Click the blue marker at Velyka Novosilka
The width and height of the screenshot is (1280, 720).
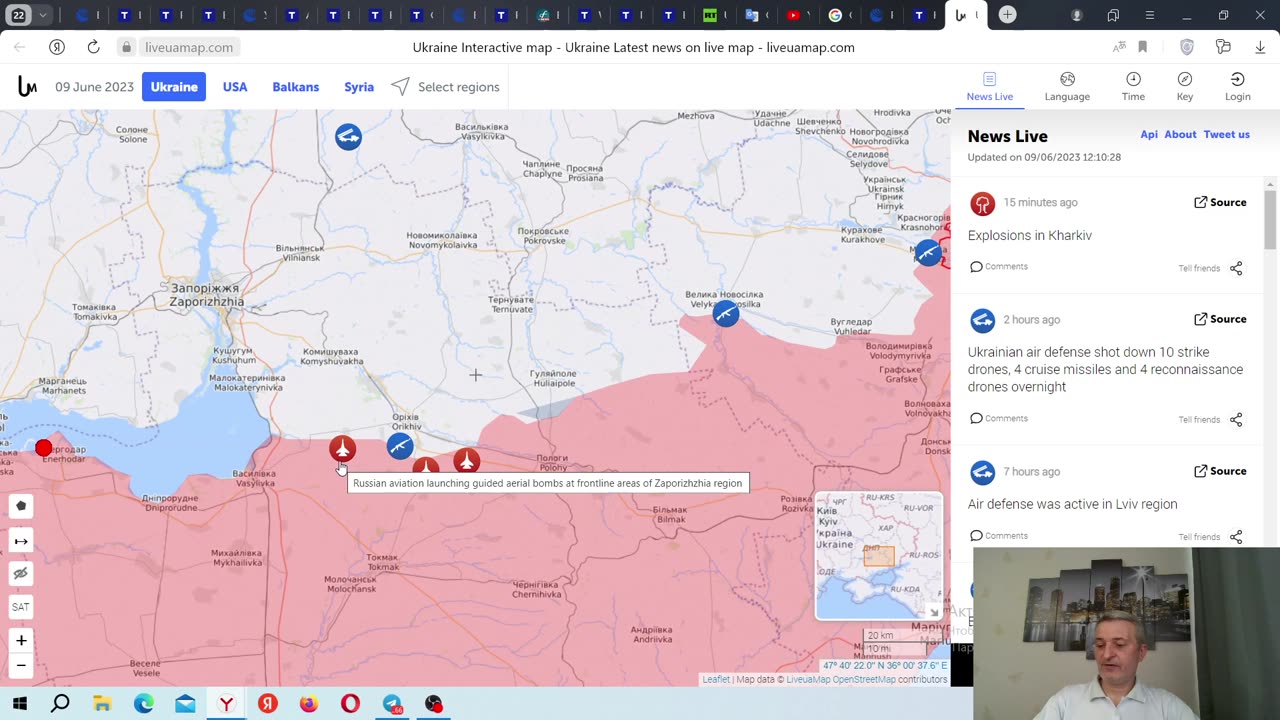pos(726,314)
